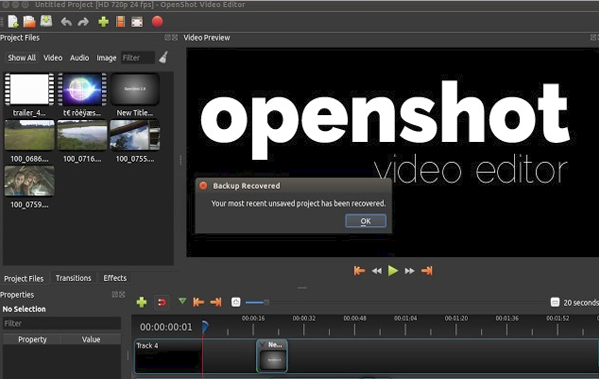Play the video preview
The image size is (599, 379).
[x=393, y=271]
